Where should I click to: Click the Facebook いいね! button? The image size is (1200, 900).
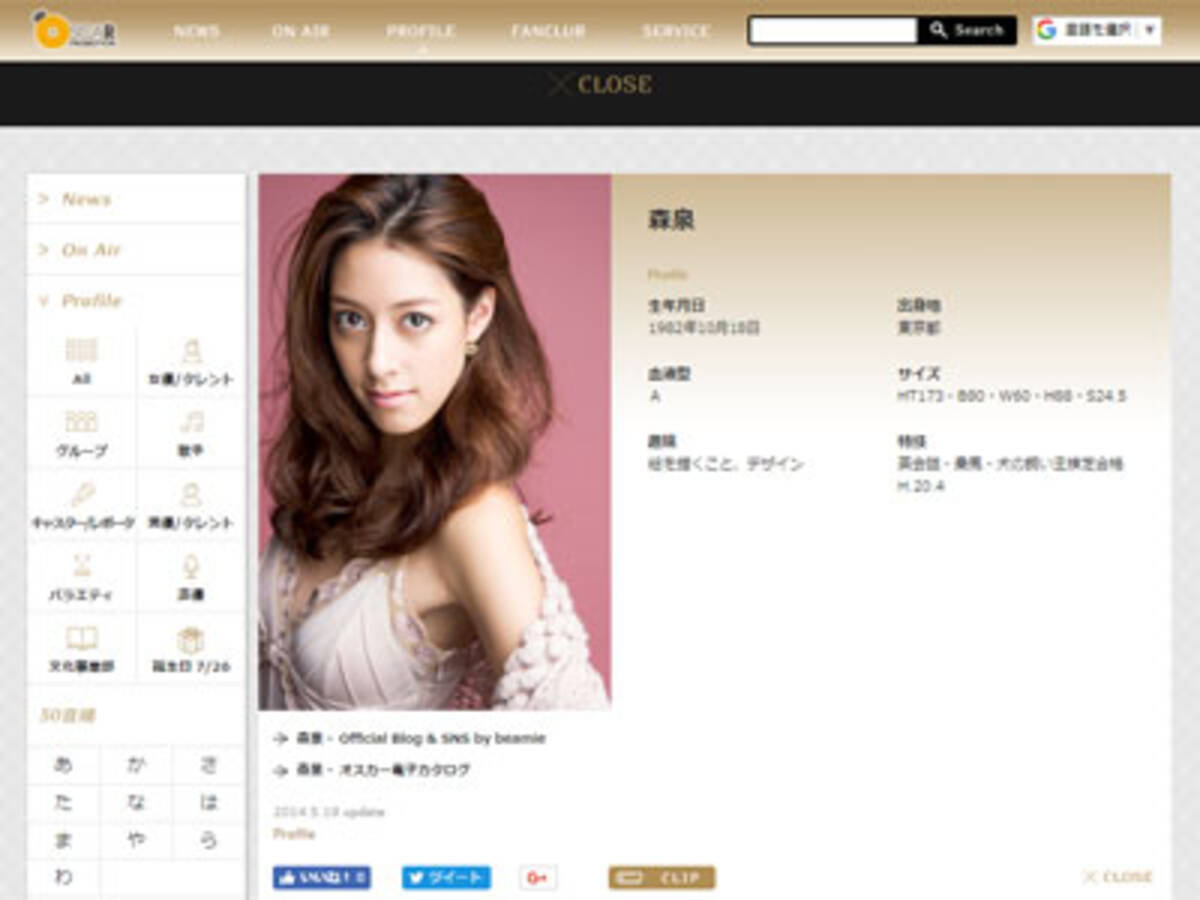tap(322, 878)
